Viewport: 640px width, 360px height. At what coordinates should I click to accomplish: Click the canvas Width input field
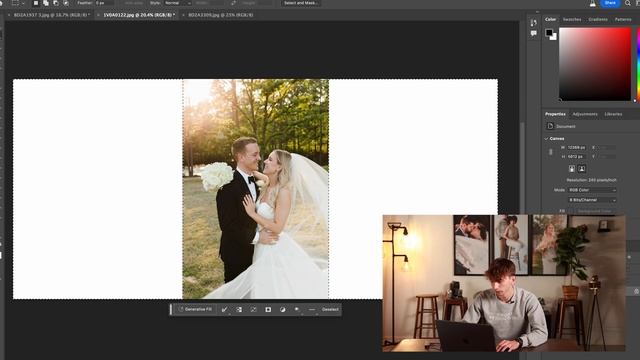tap(577, 147)
